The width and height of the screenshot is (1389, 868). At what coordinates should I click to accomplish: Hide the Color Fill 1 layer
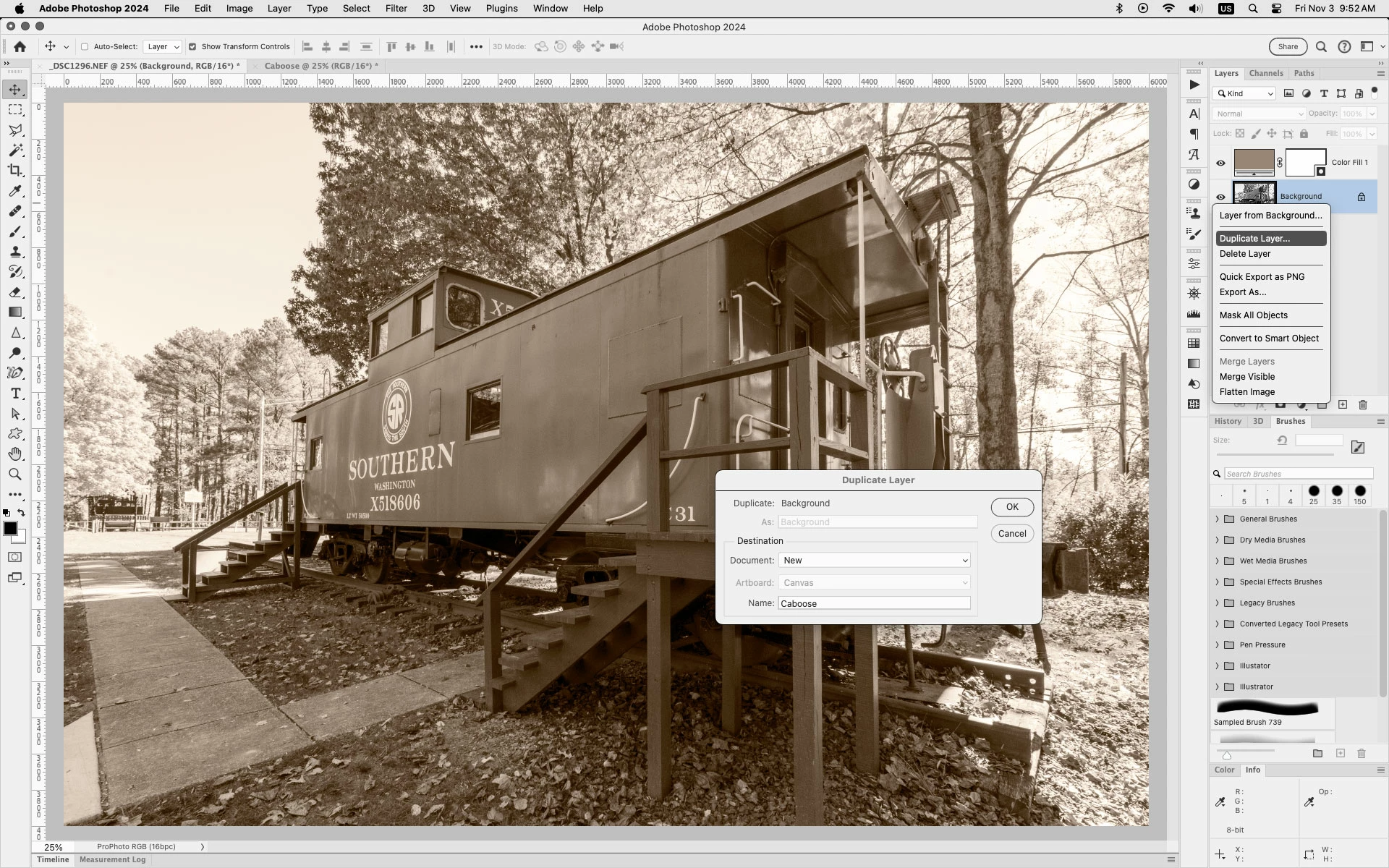(x=1220, y=163)
